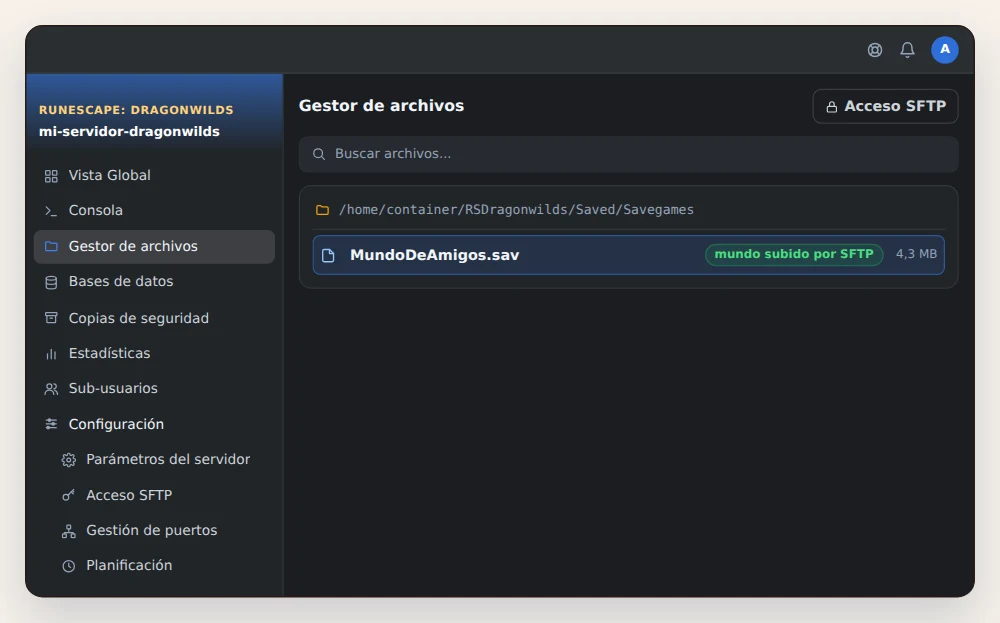
Task: View Estadísticas
Action: [154, 353]
